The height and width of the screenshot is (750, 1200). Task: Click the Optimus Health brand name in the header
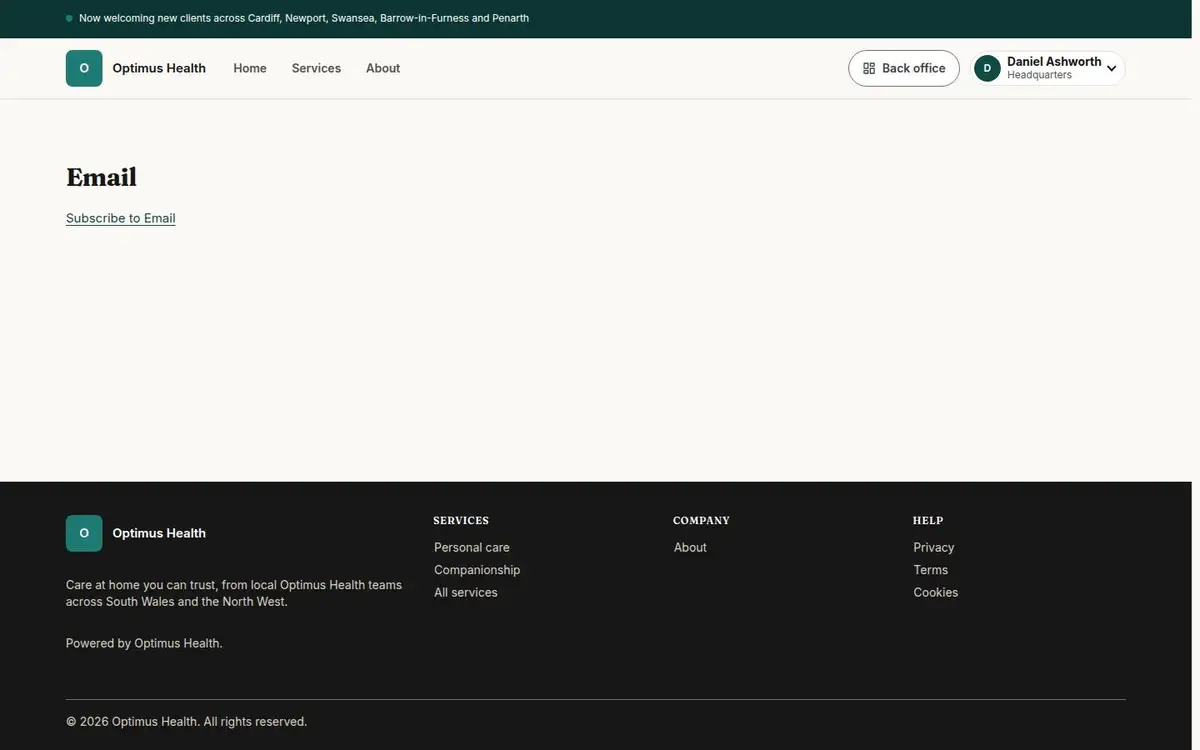(159, 68)
